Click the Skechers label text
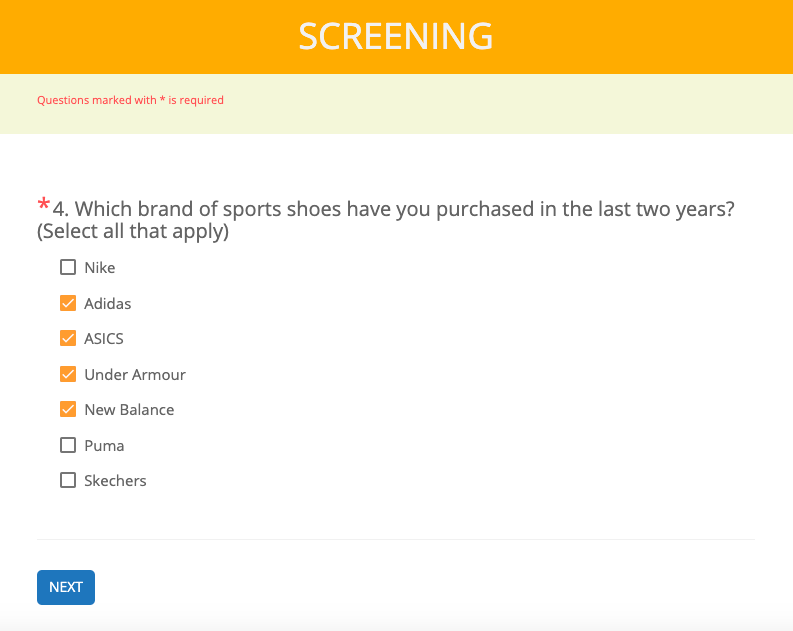 (x=115, y=480)
